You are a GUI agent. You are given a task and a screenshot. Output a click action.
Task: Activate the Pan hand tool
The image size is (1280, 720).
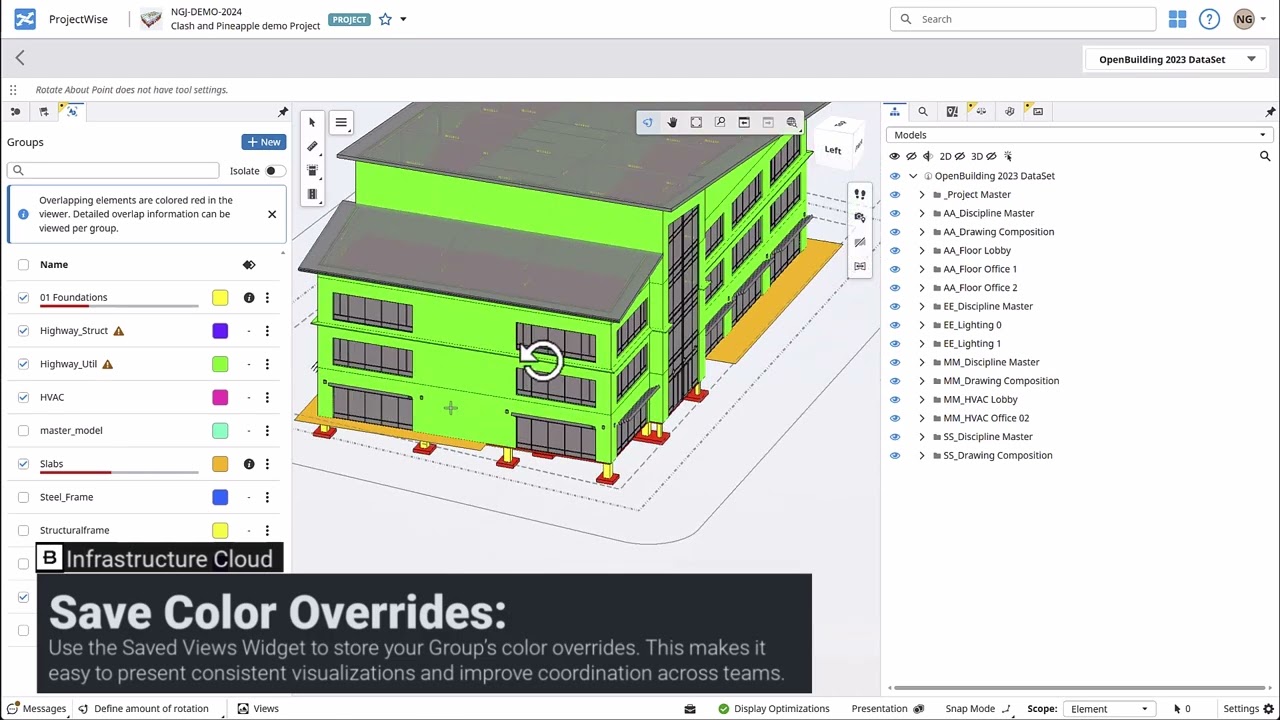[x=672, y=122]
